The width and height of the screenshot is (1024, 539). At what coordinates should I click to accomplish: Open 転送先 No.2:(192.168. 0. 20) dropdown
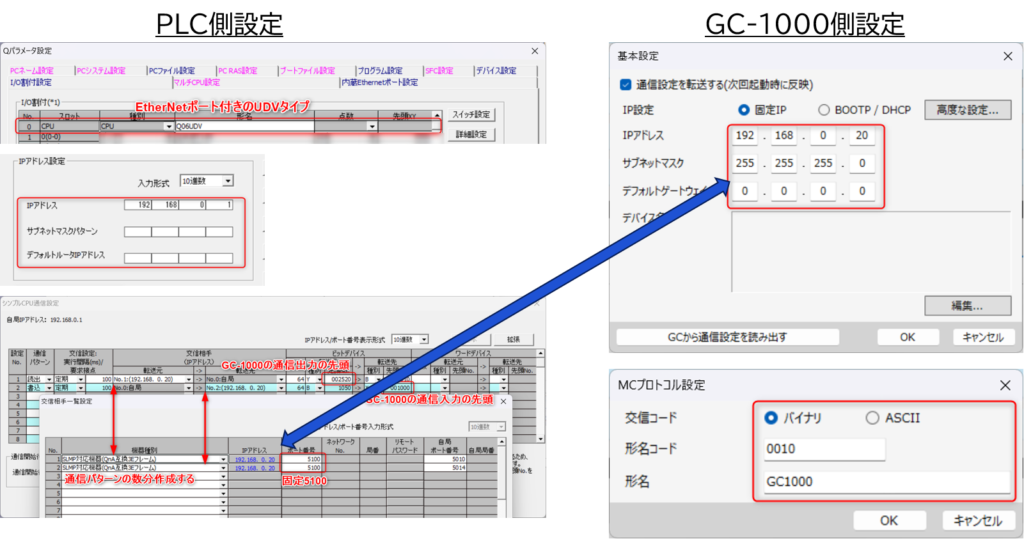pyautogui.click(x=281, y=387)
